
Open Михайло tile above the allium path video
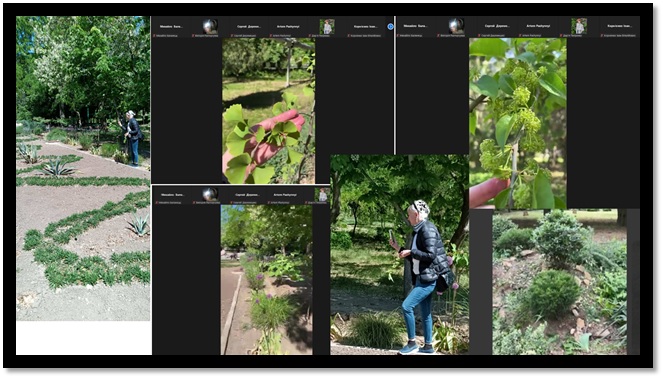click(x=173, y=195)
